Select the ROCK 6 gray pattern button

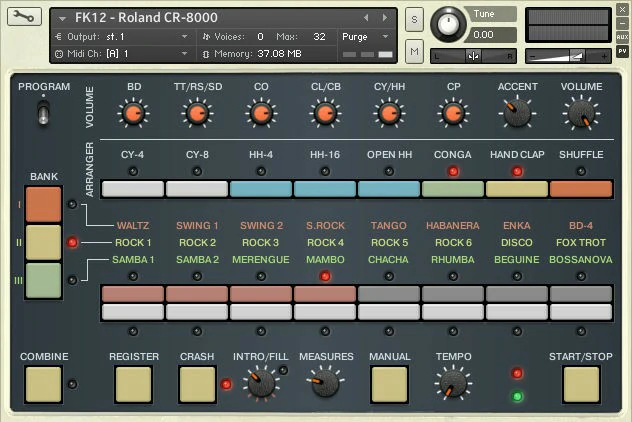point(453,294)
